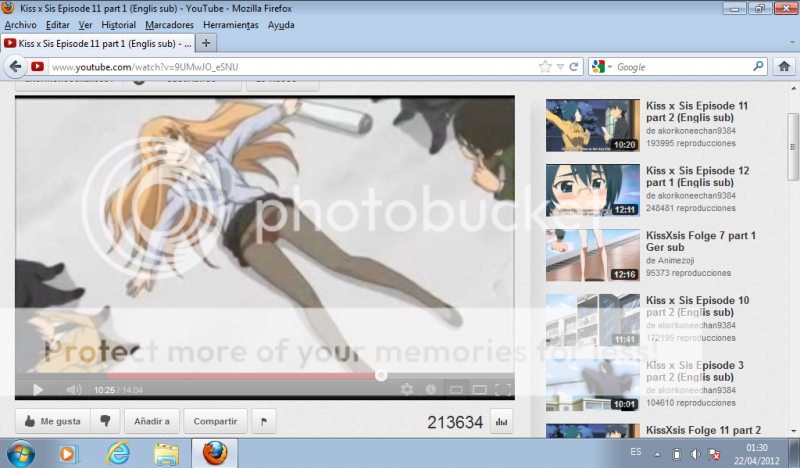Click the 213634 view count
The width and height of the screenshot is (800, 468).
[x=455, y=422]
